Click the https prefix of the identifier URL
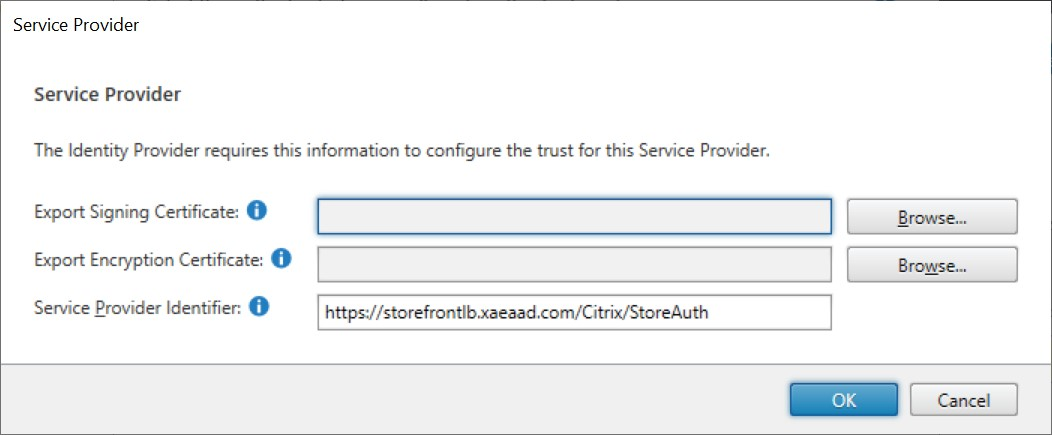 [x=346, y=313]
